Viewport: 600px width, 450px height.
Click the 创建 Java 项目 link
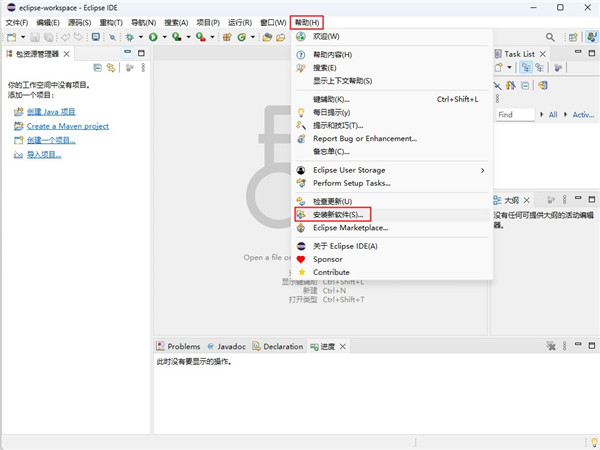point(51,112)
